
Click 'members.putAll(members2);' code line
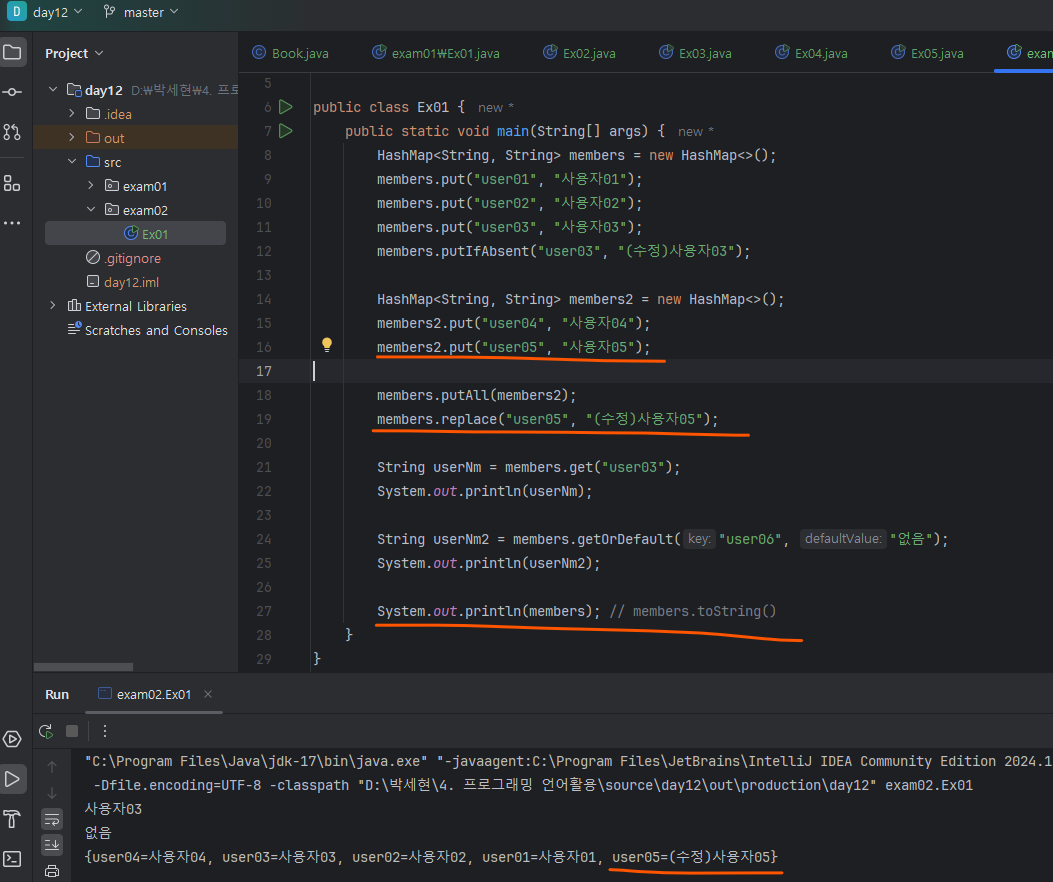[x=476, y=395]
